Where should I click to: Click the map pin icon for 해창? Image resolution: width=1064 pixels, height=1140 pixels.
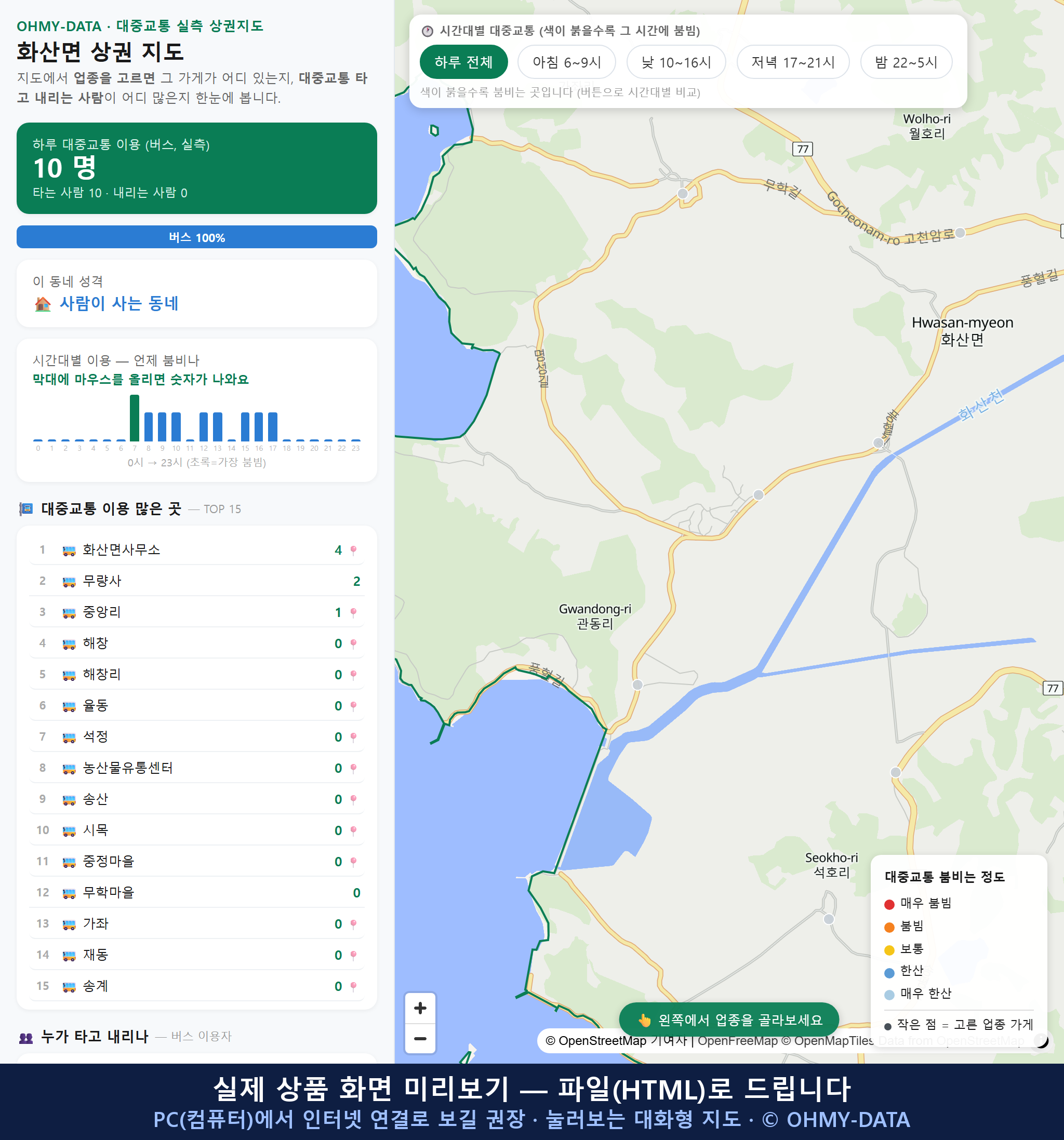(x=353, y=644)
